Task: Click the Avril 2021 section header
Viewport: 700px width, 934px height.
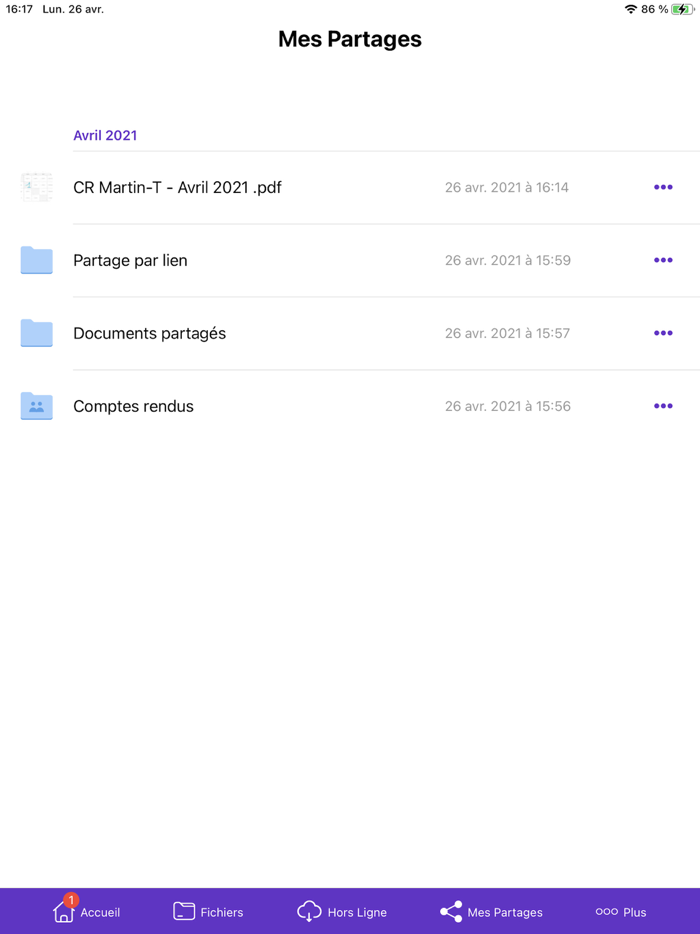Action: tap(105, 135)
